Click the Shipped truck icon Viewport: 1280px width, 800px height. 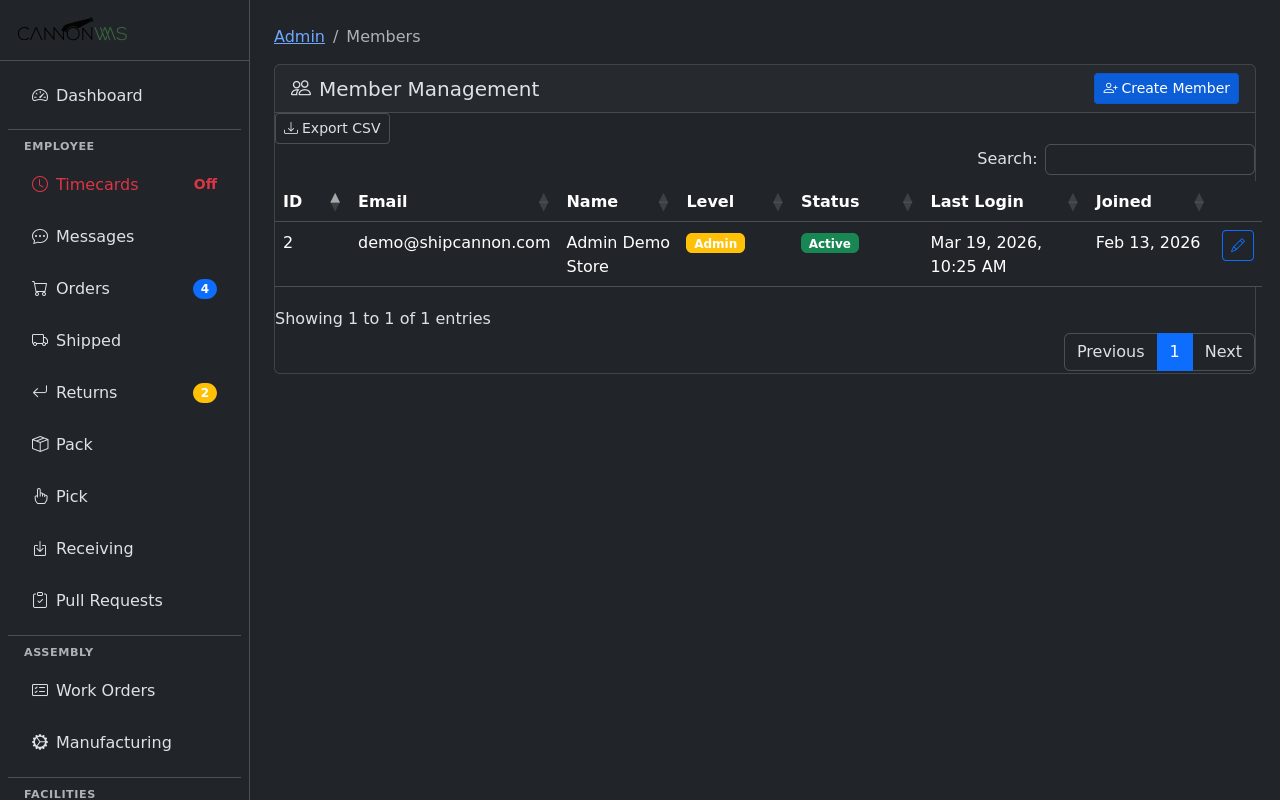click(x=39, y=340)
